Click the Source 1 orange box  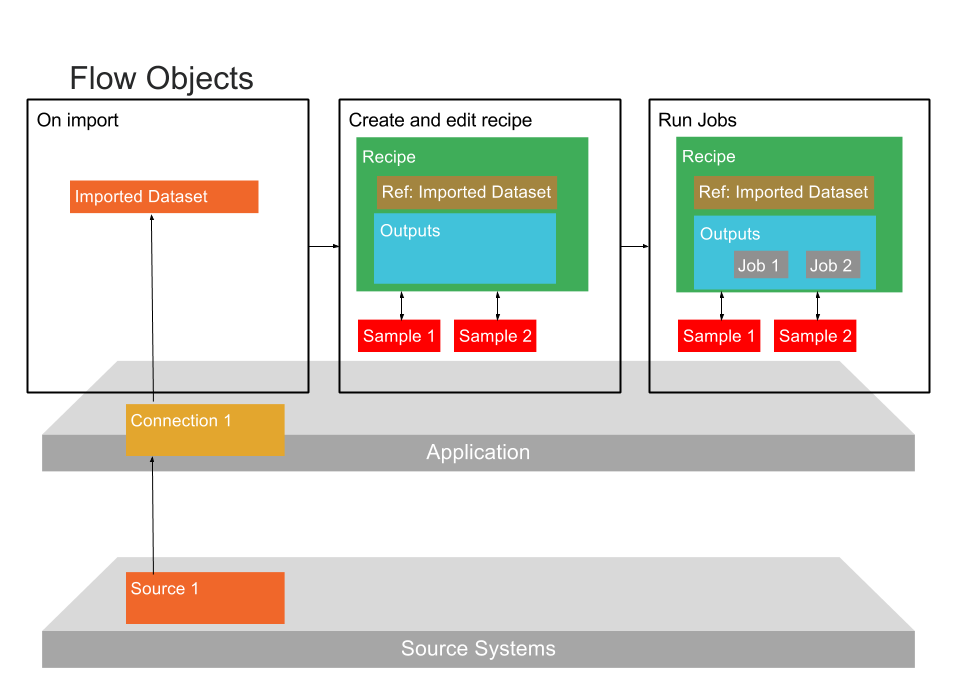tap(205, 597)
